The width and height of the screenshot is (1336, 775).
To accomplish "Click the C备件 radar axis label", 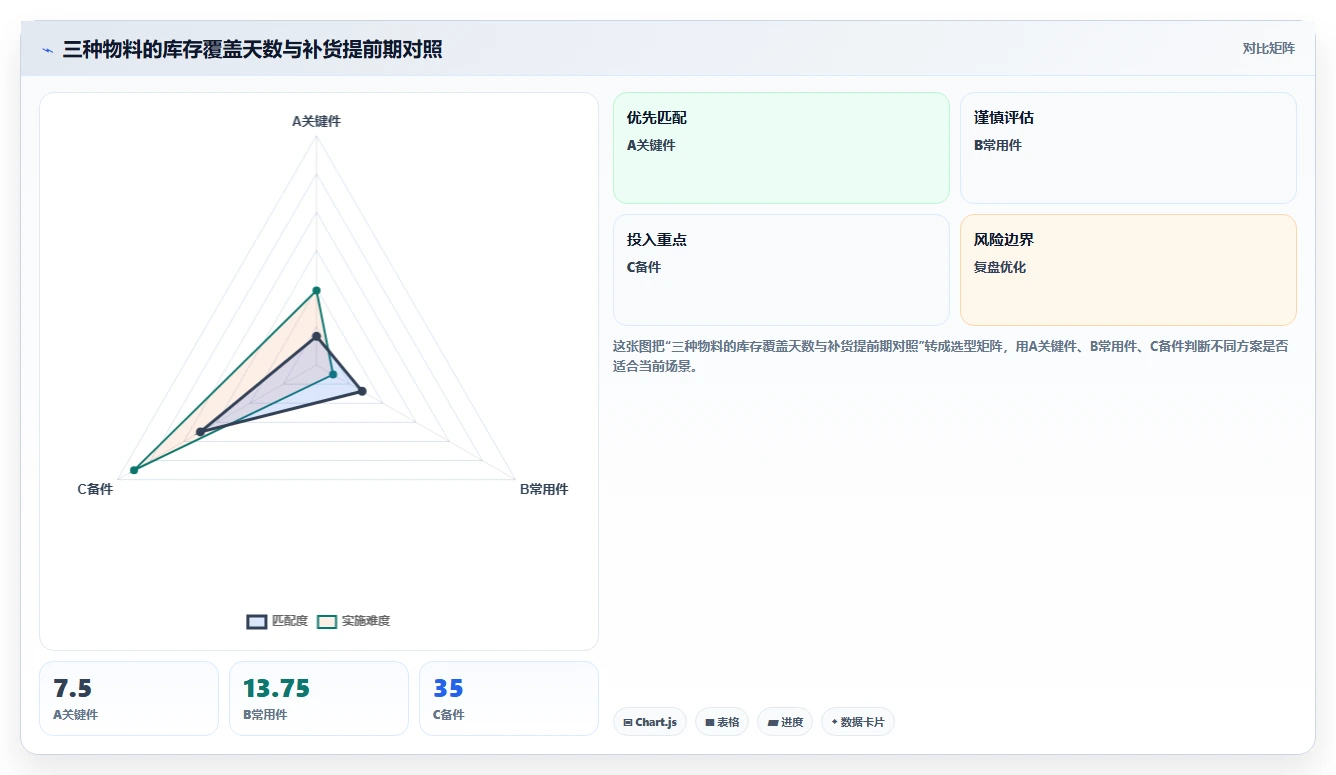I will pos(95,489).
